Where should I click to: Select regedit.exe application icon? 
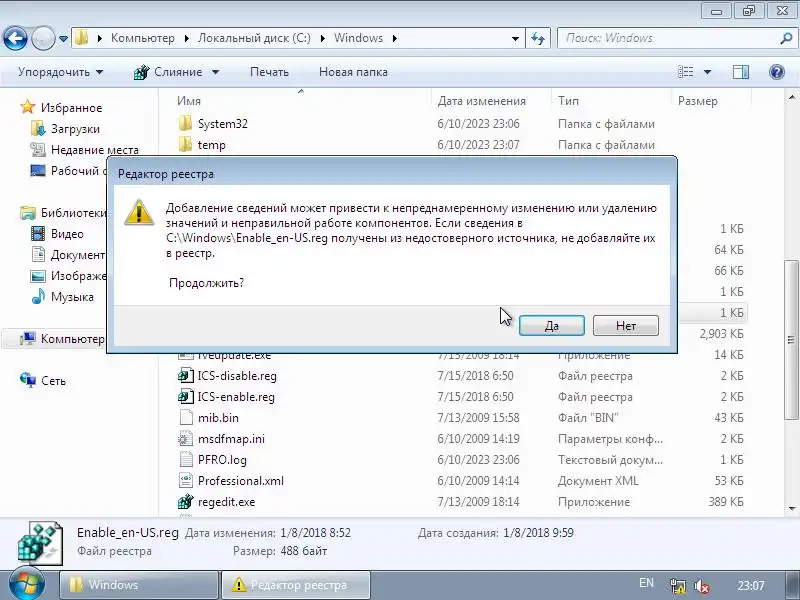click(186, 501)
